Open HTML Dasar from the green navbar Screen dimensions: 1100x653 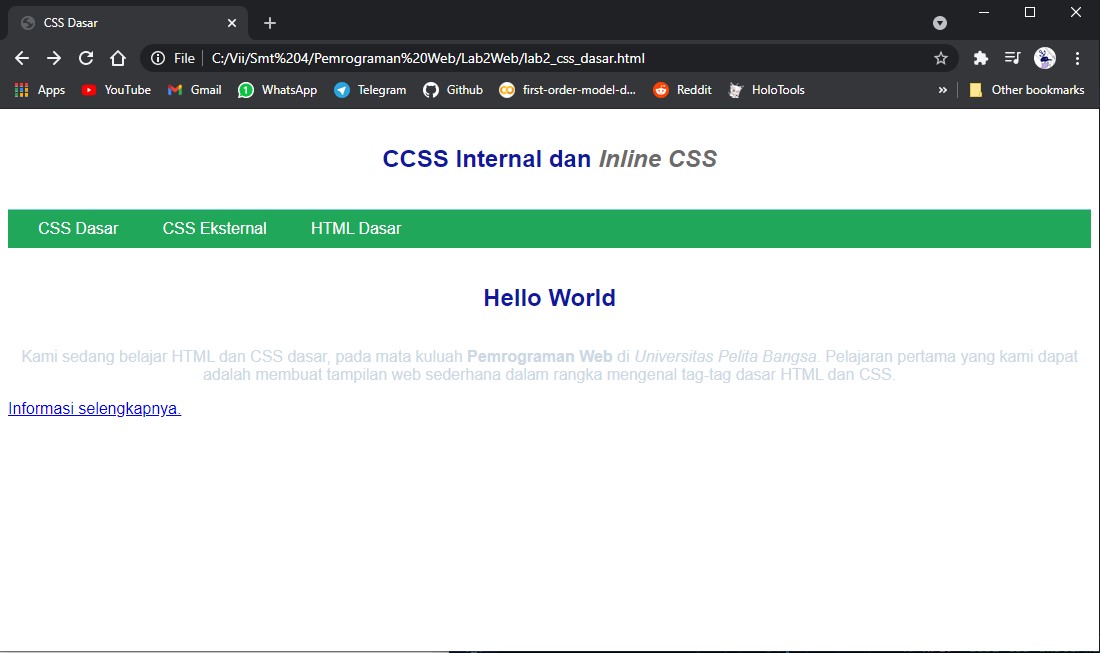[355, 228]
